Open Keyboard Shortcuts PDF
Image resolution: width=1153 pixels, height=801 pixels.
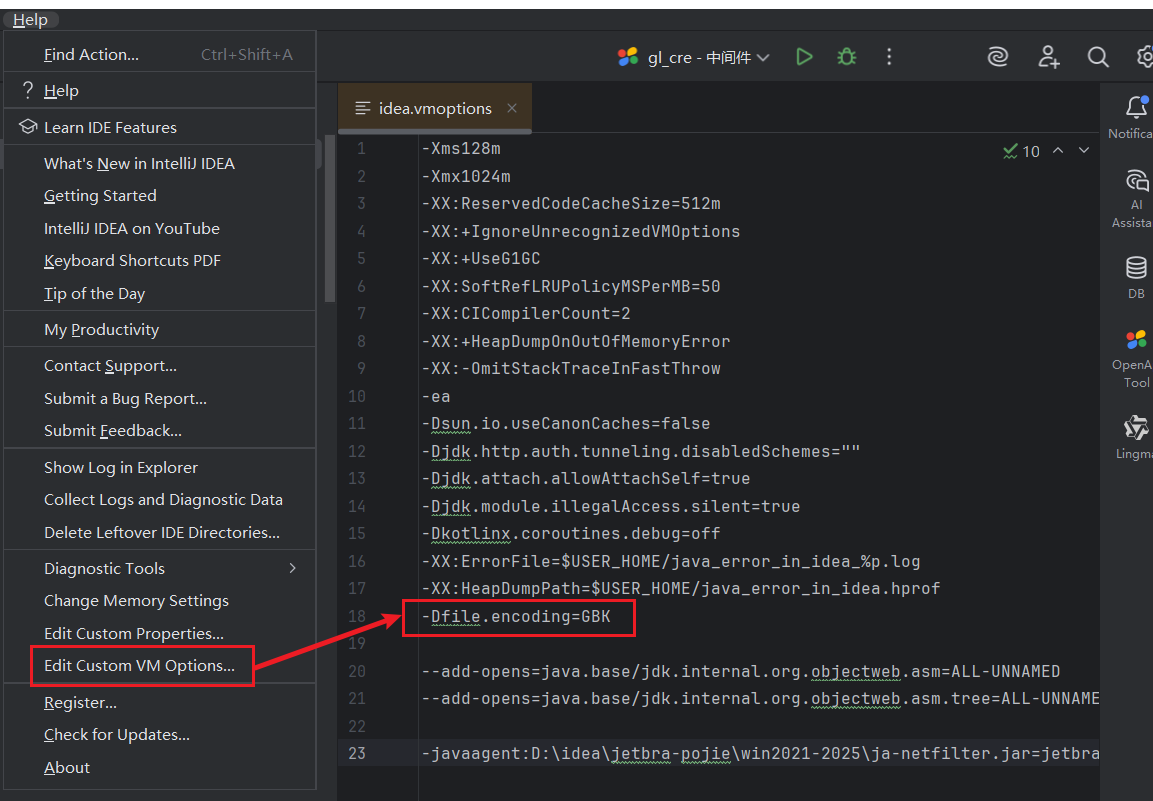pyautogui.click(x=160, y=260)
